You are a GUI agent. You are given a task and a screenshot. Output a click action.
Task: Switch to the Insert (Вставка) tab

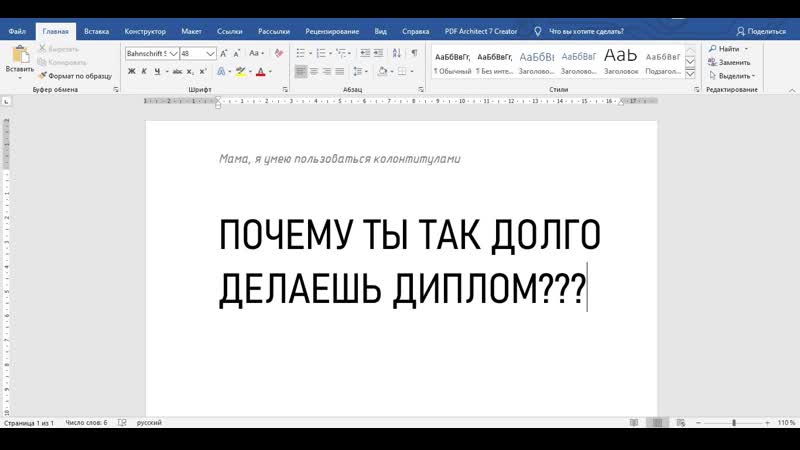click(96, 31)
